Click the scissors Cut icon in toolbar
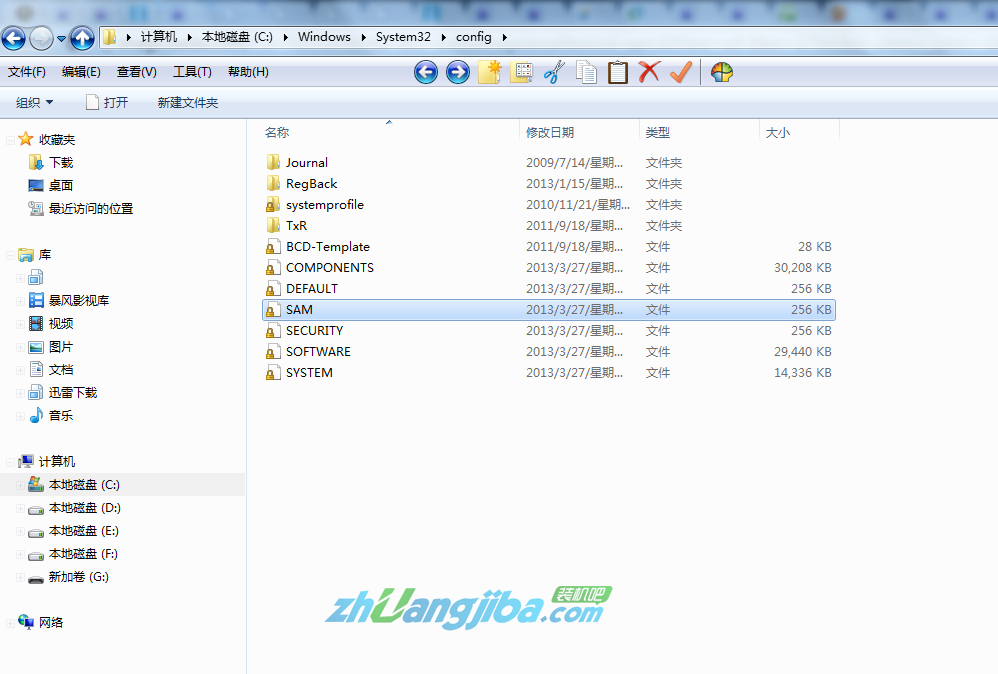This screenshot has height=674, width=998. pyautogui.click(x=554, y=72)
